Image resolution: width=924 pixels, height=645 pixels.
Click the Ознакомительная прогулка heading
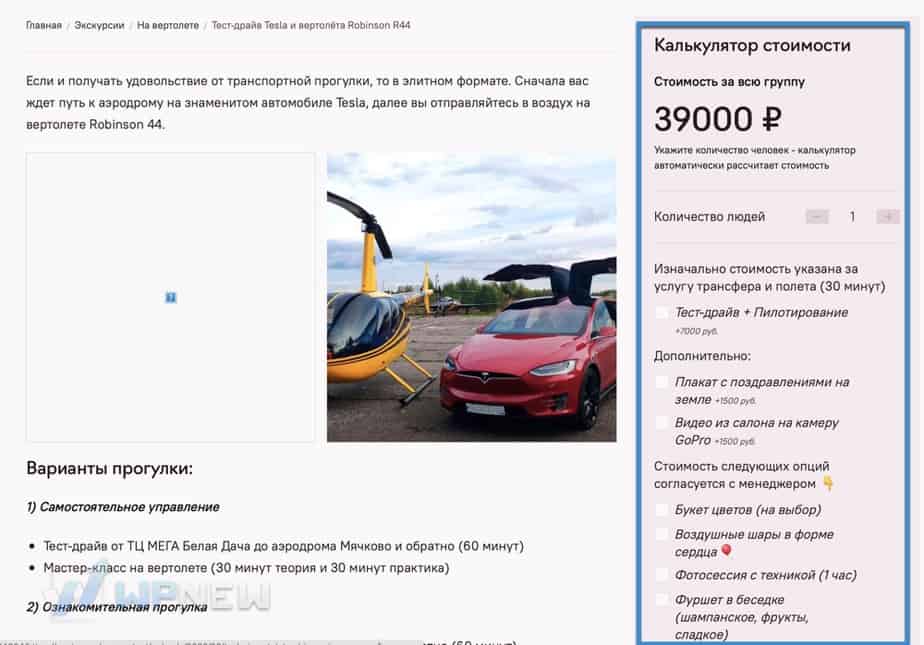[117, 607]
